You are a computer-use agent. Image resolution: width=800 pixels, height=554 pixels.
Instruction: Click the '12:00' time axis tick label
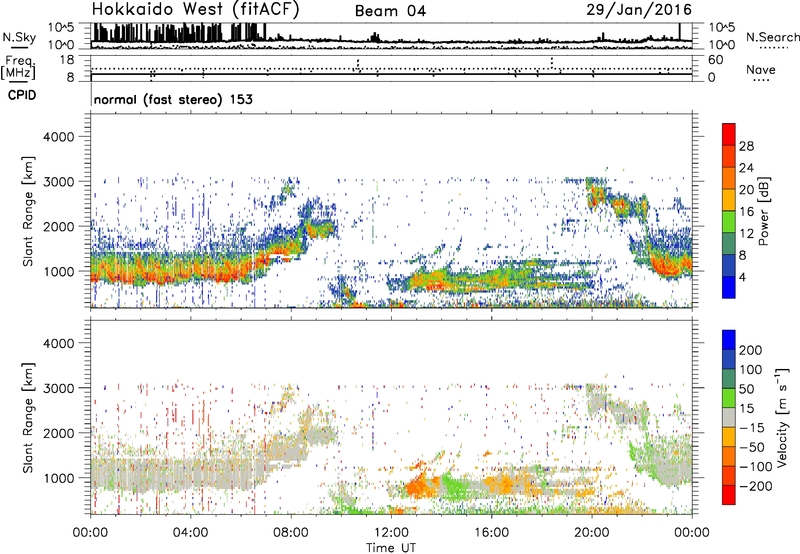tap(391, 533)
